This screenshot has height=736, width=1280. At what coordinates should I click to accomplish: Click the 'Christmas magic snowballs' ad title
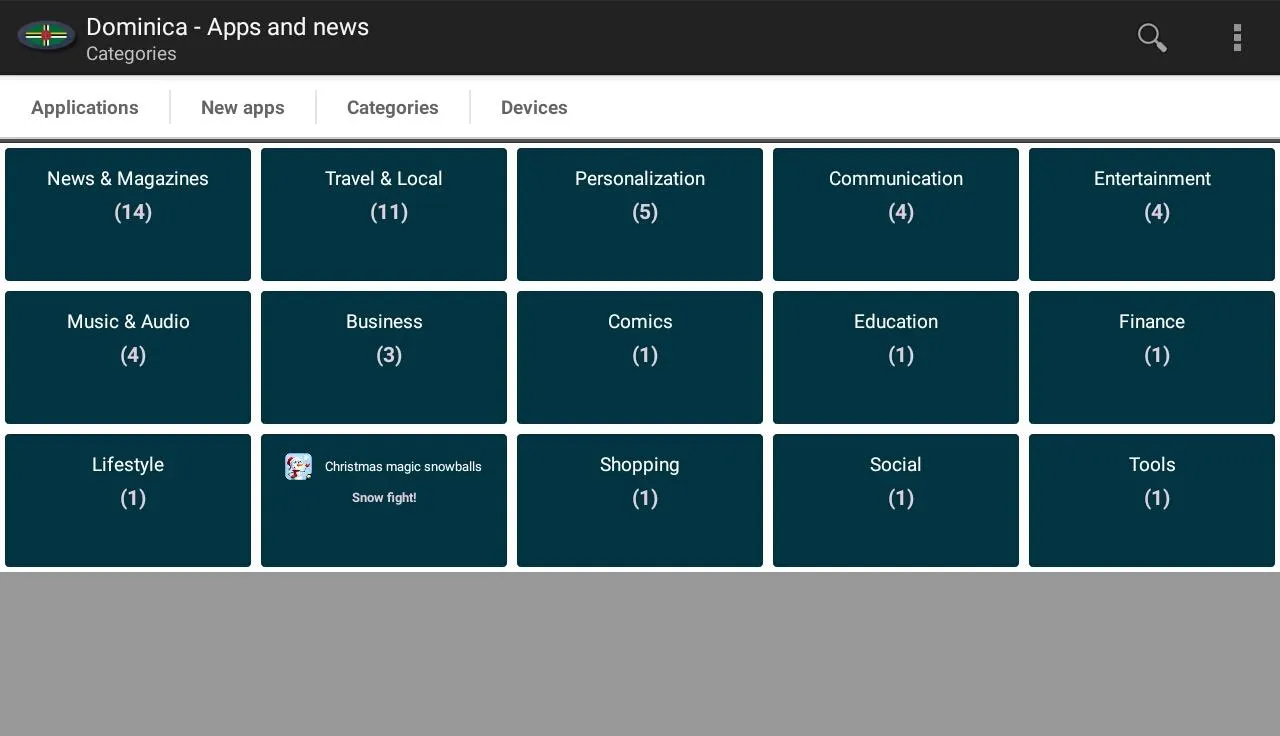403,466
